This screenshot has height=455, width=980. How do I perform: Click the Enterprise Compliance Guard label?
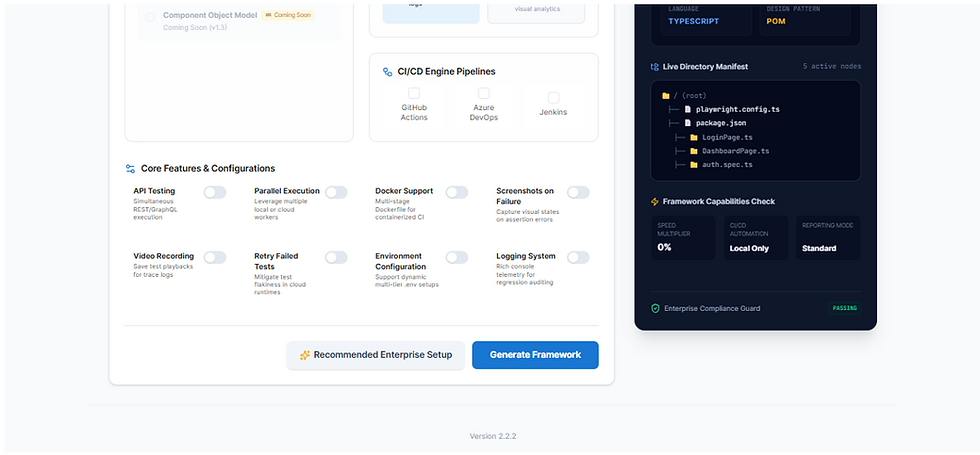pos(712,309)
